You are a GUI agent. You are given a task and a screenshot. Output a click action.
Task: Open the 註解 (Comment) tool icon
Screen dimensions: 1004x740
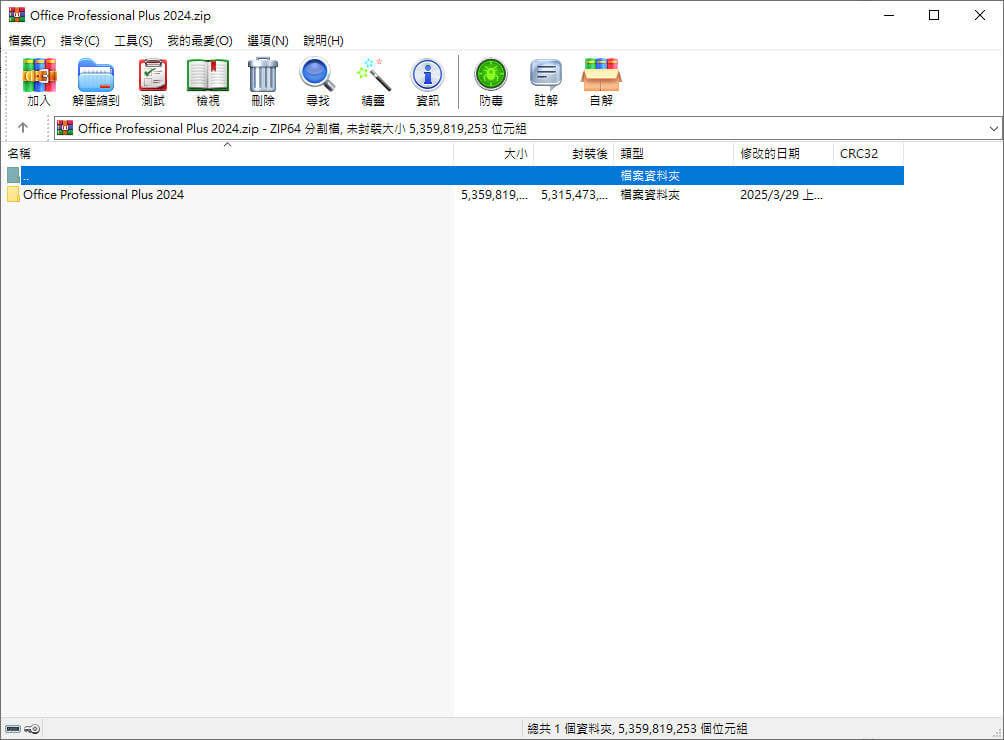tap(546, 82)
